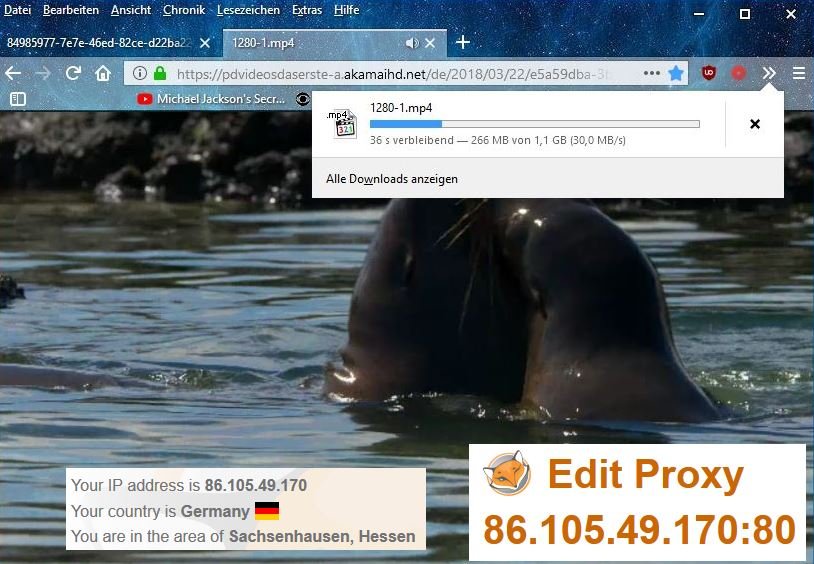Viewport: 814px width, 564px height.
Task: Open page actions three-dot menu
Action: 651,73
